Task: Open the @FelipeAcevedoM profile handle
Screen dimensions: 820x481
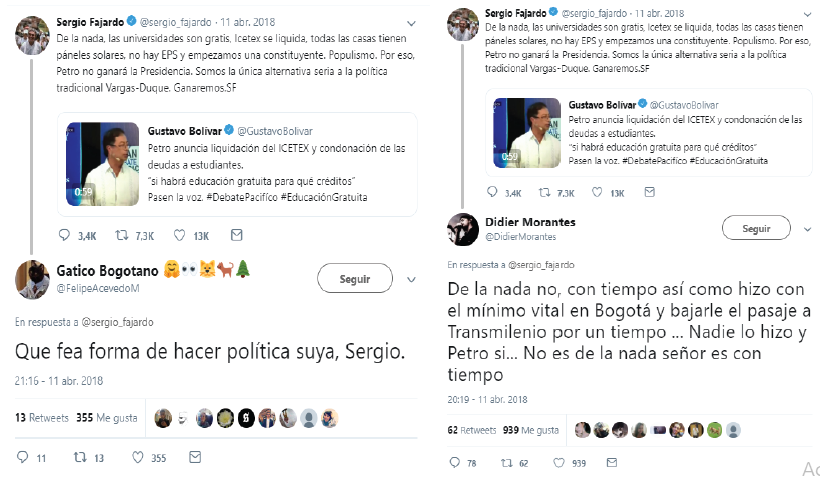Action: [x=98, y=288]
